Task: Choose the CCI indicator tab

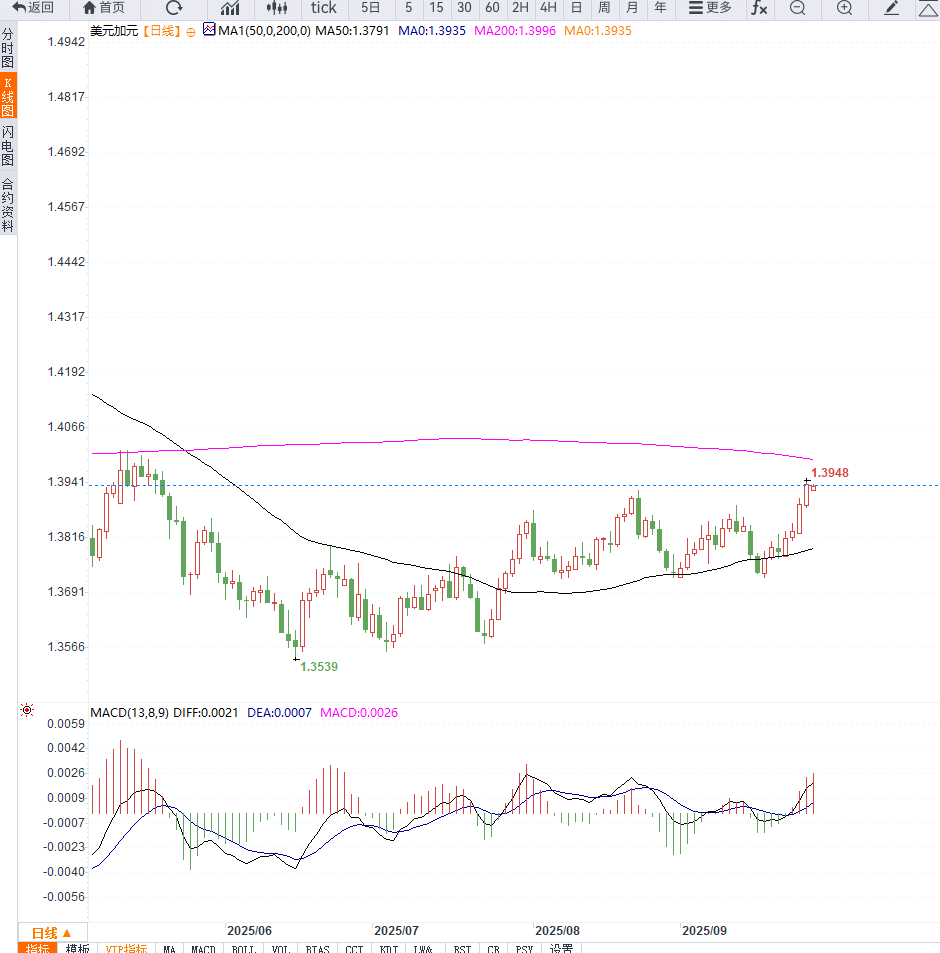Action: point(354,948)
